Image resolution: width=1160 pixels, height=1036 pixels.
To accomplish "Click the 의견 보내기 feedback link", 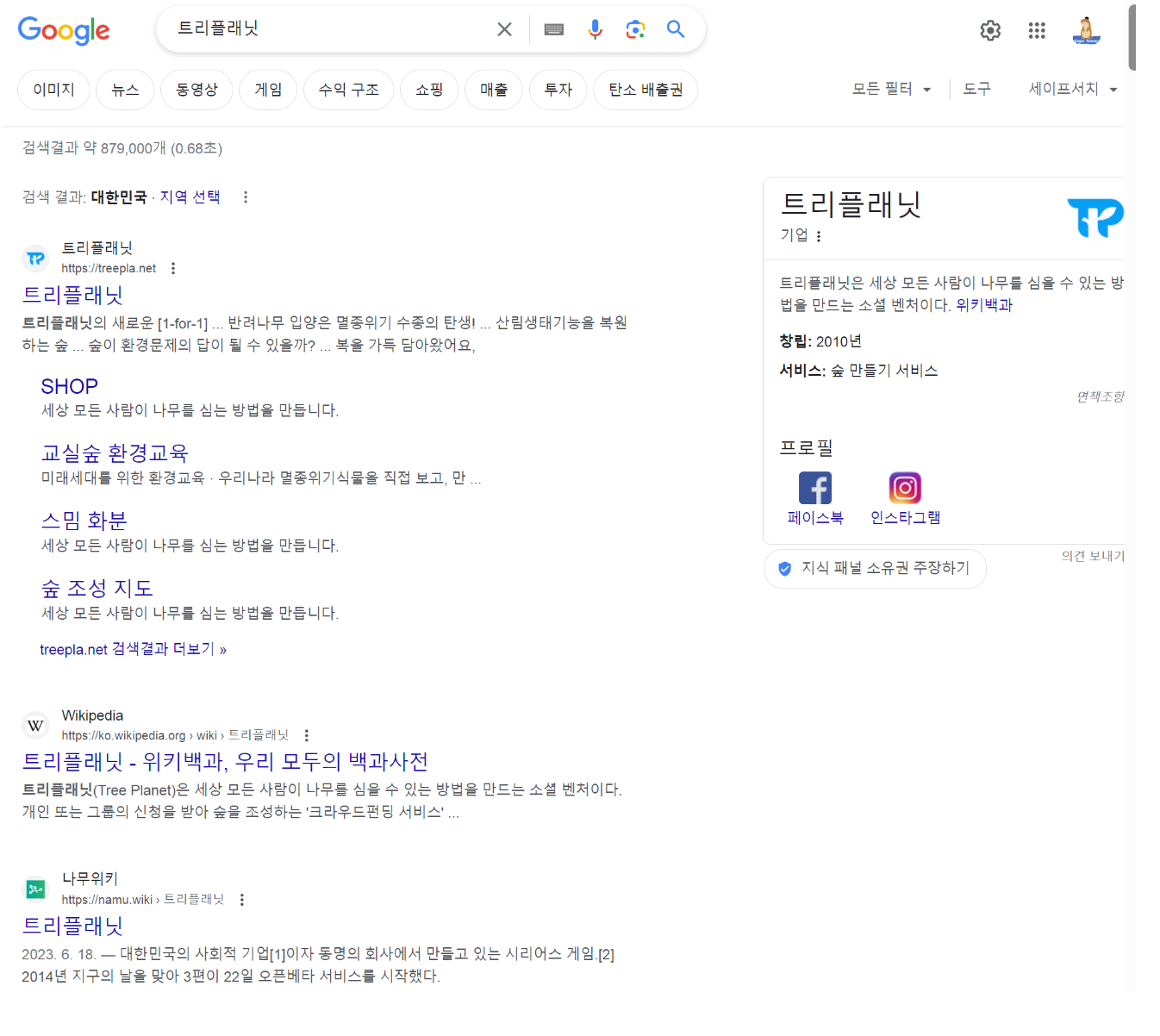I will [x=1093, y=557].
